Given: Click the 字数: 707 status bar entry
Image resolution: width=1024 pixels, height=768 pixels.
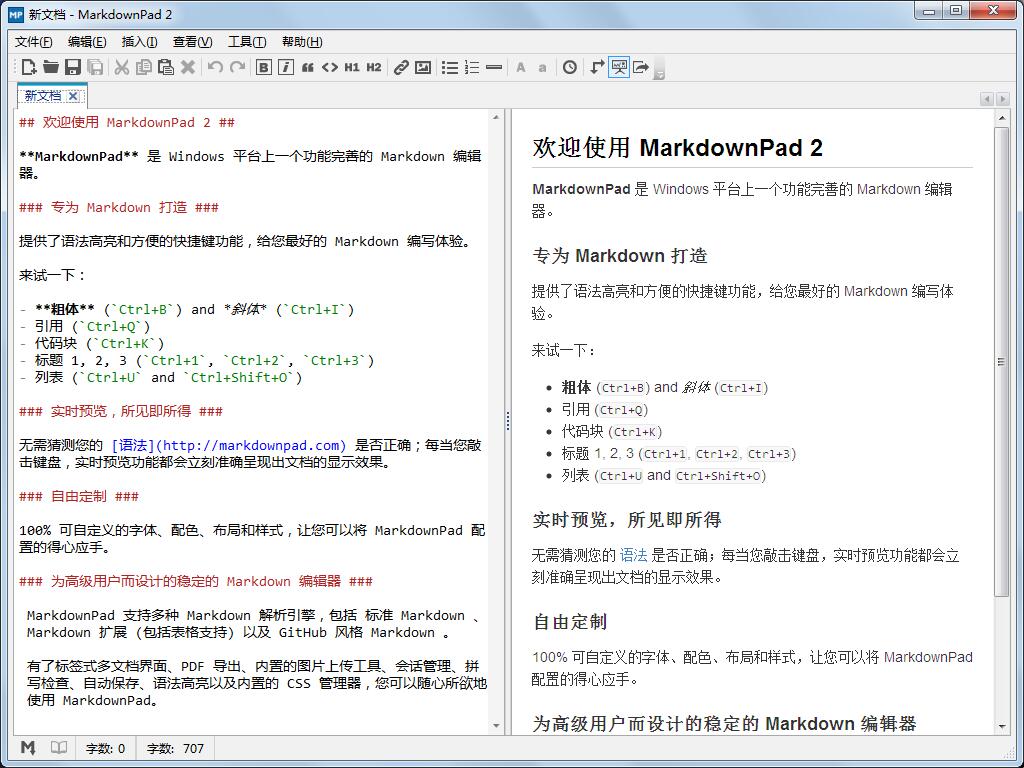Looking at the screenshot, I should 175,748.
